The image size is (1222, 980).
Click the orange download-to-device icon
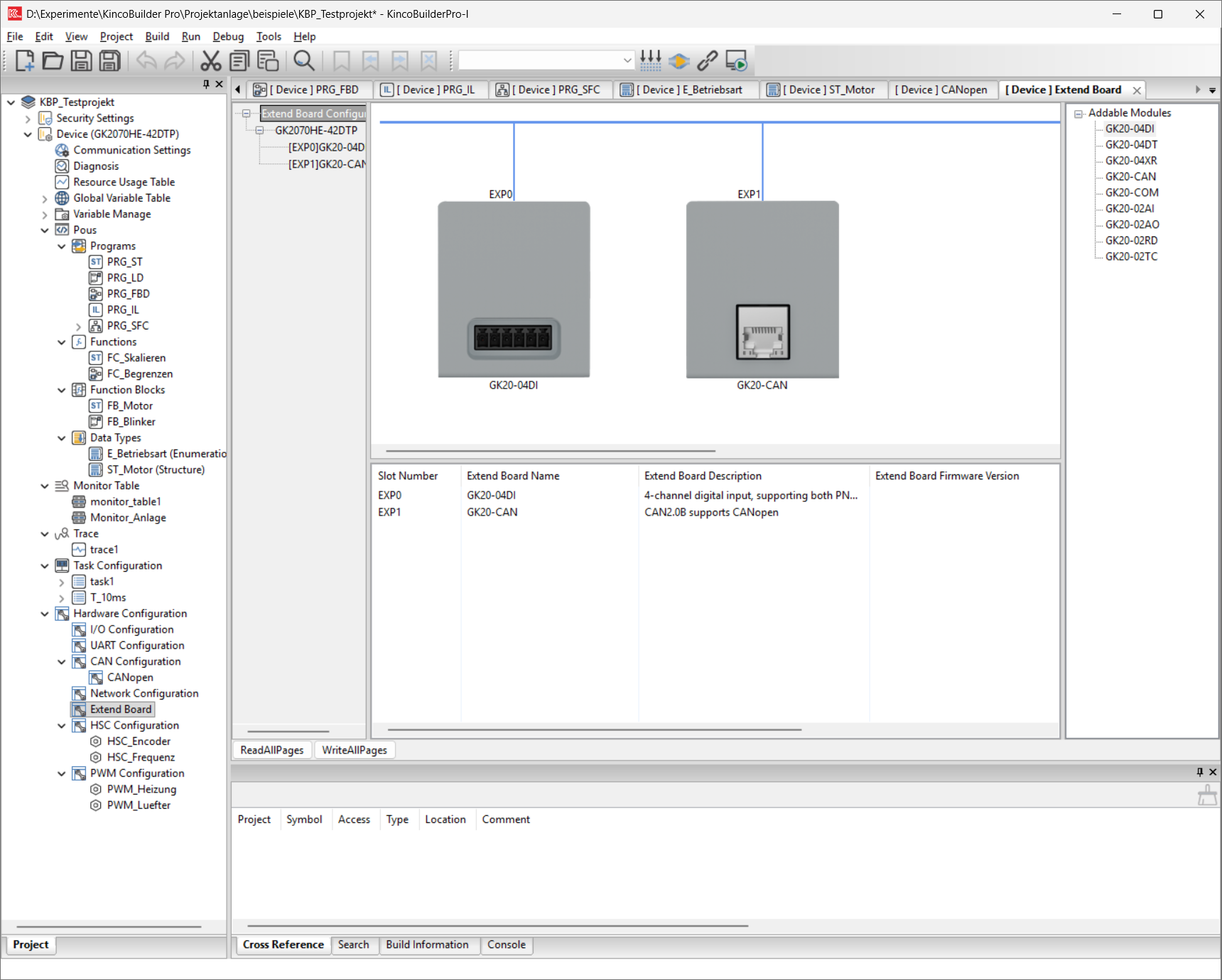[679, 61]
